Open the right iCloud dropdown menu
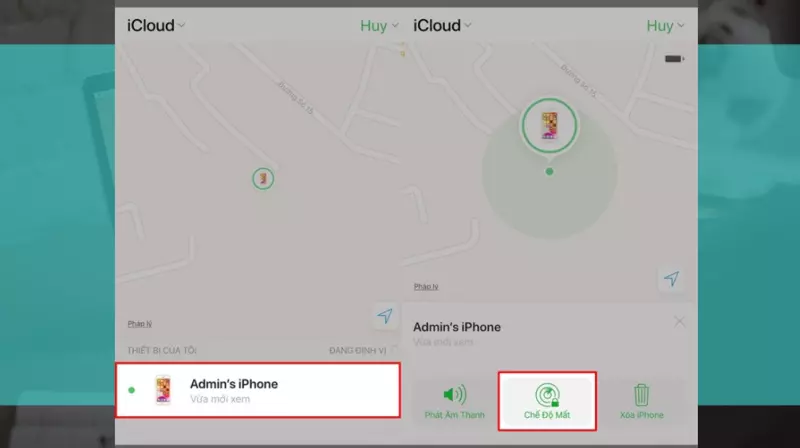This screenshot has height=448, width=800. coord(442,26)
